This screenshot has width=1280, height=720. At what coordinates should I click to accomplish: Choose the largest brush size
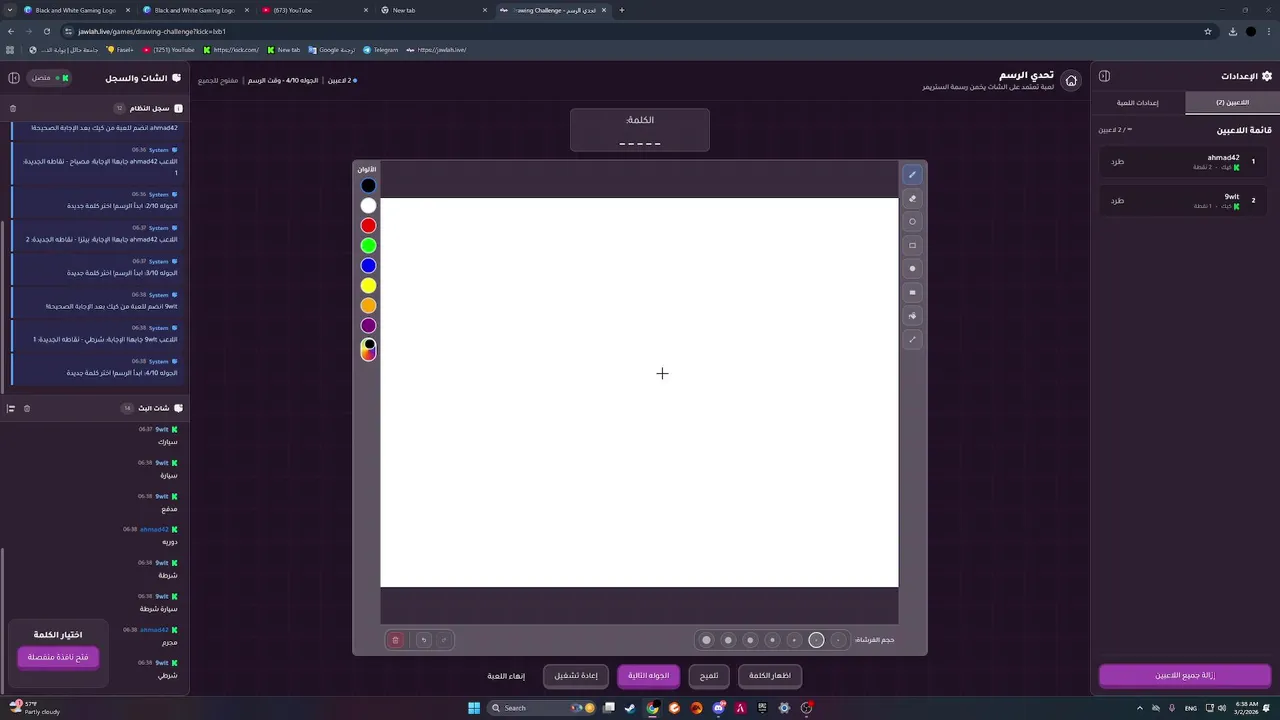pyautogui.click(x=706, y=640)
